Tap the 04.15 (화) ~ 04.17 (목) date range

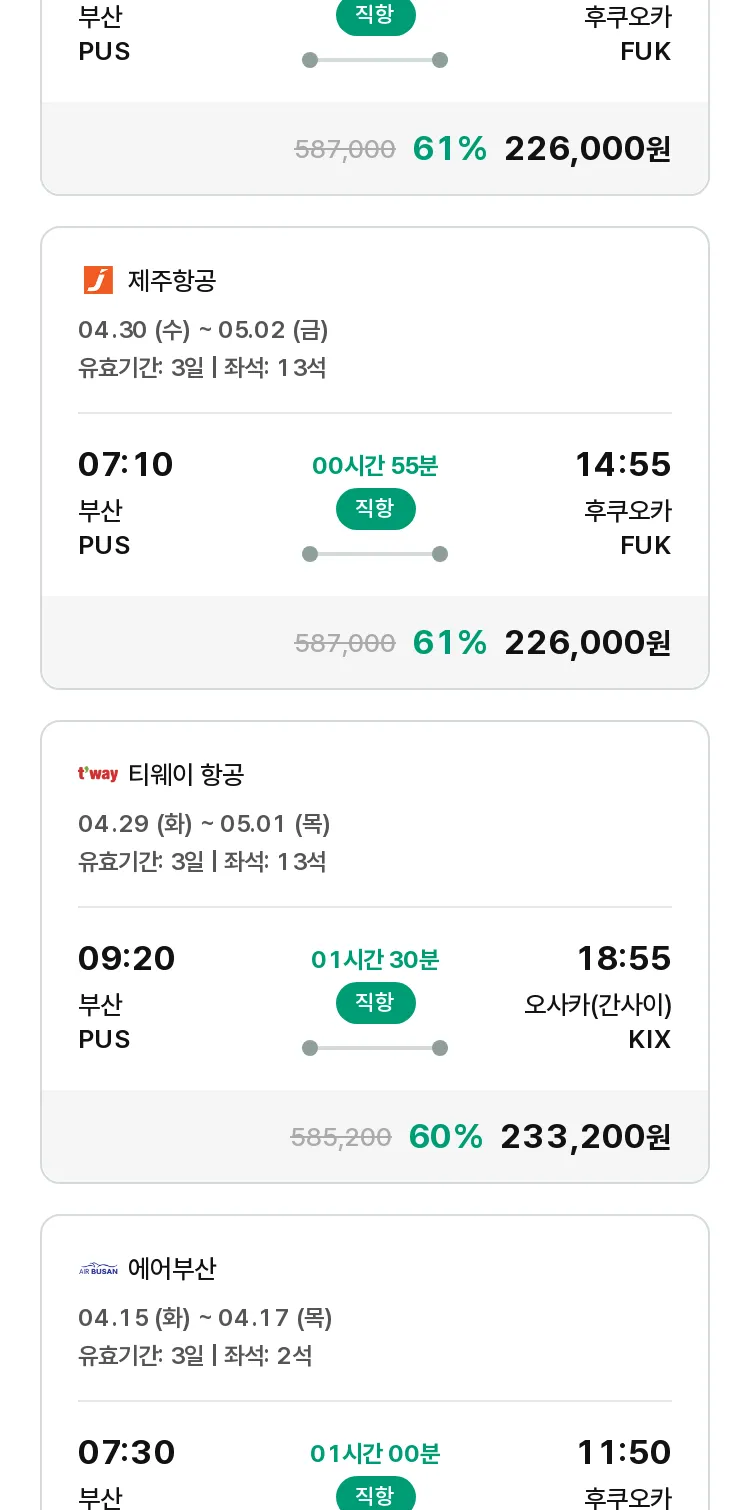coord(205,1318)
